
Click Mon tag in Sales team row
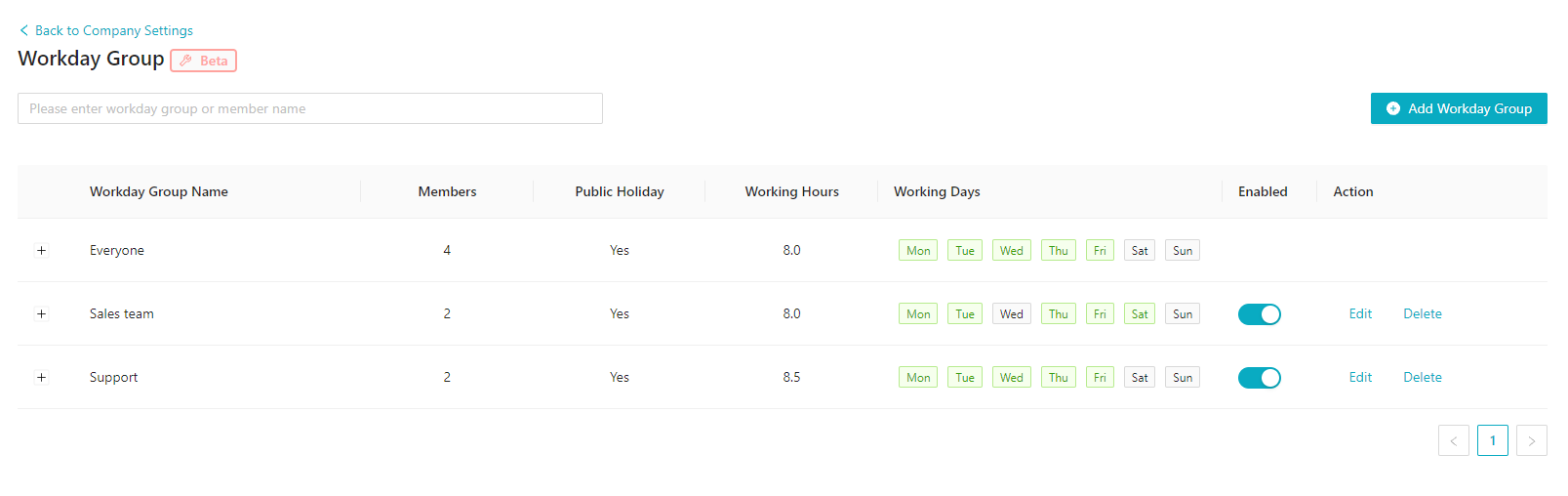pyautogui.click(x=918, y=313)
